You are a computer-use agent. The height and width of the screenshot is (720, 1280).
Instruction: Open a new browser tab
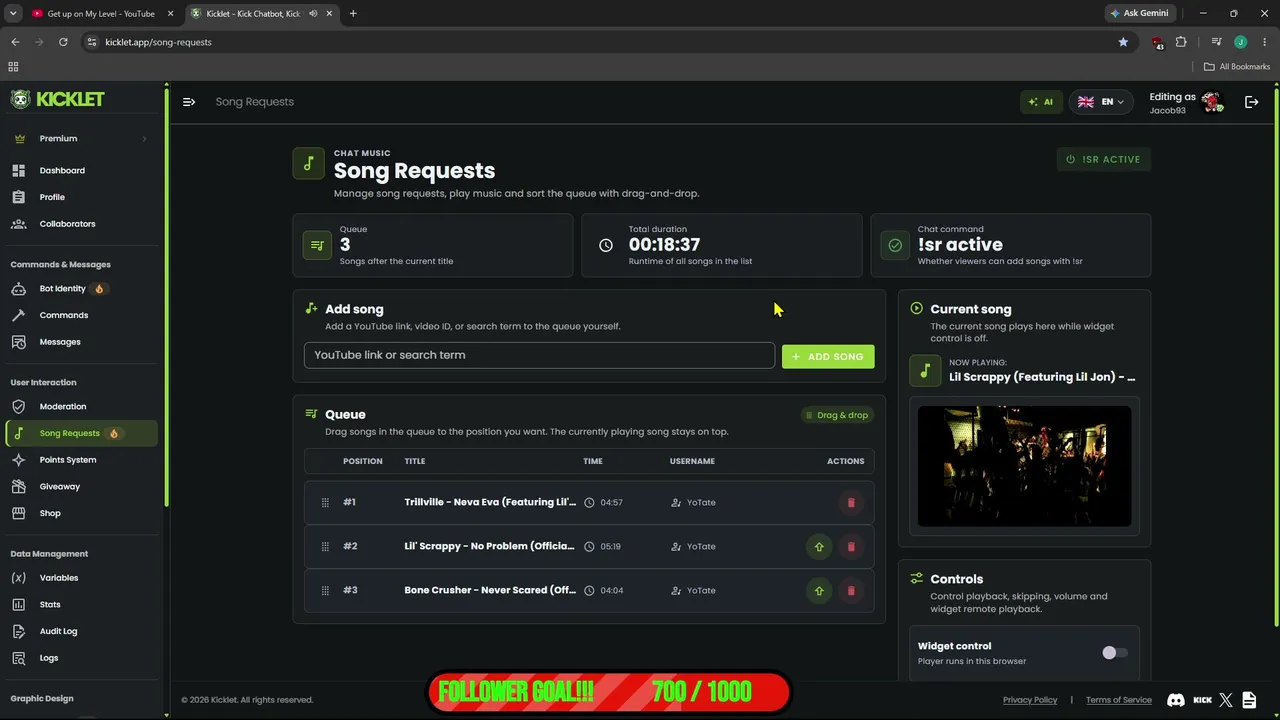coord(353,14)
